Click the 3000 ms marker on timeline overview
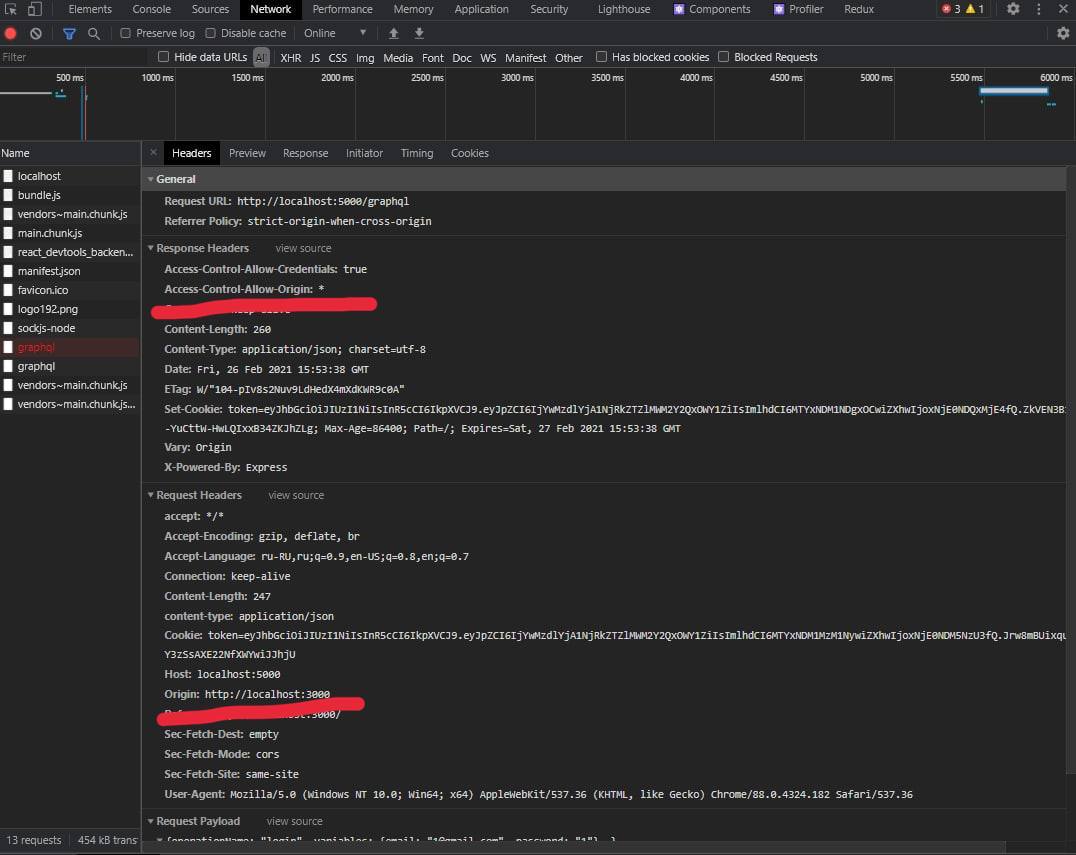1076x855 pixels. click(517, 78)
